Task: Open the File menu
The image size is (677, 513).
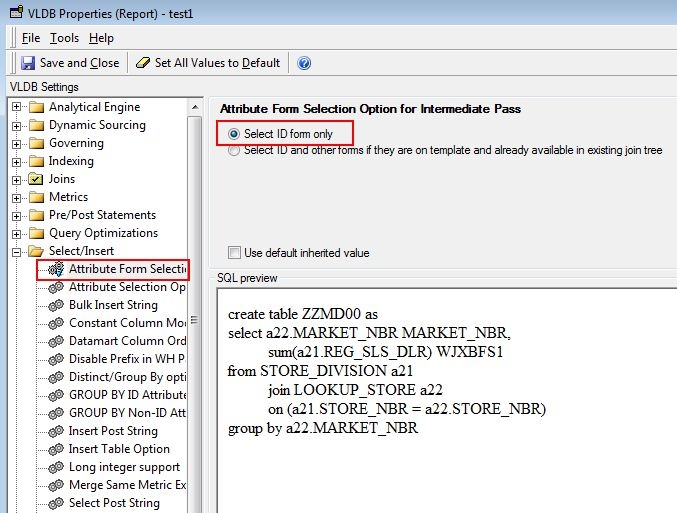Action: [x=31, y=38]
